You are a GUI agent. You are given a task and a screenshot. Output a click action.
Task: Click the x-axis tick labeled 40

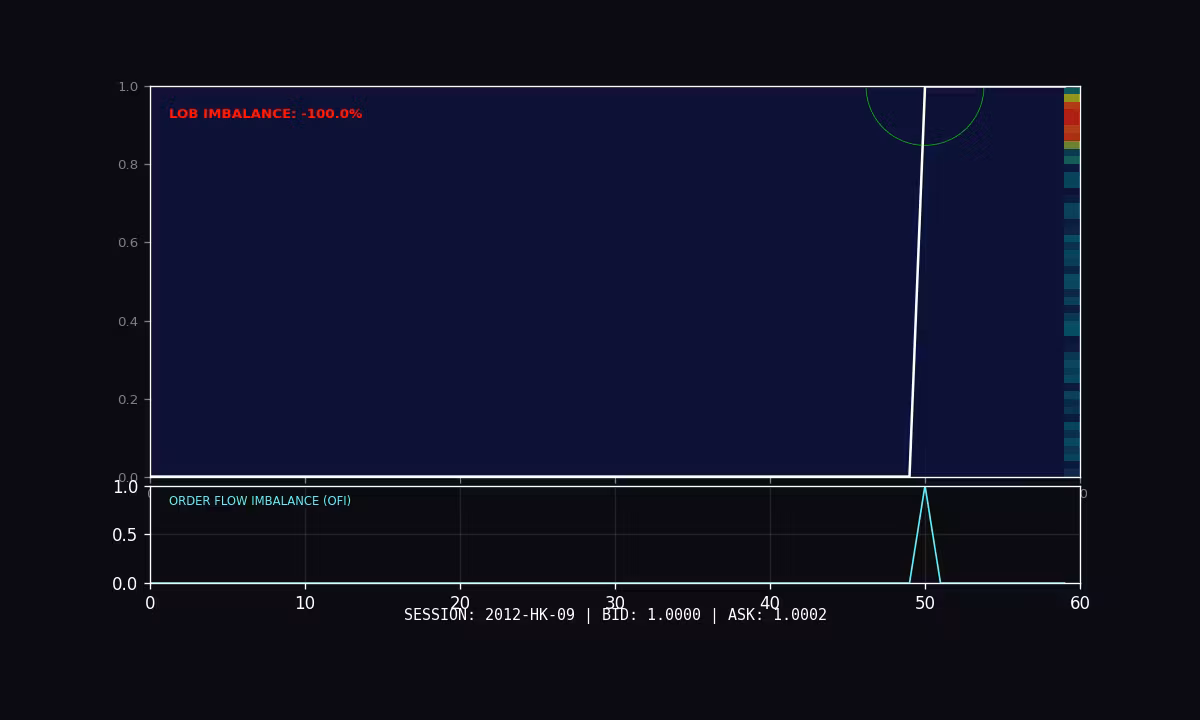click(770, 603)
